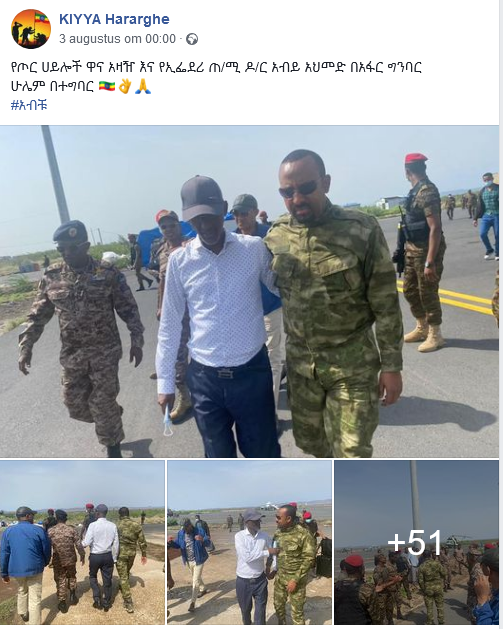Open the #አብቹ hashtag link
The height and width of the screenshot is (629, 503).
[x=29, y=105]
